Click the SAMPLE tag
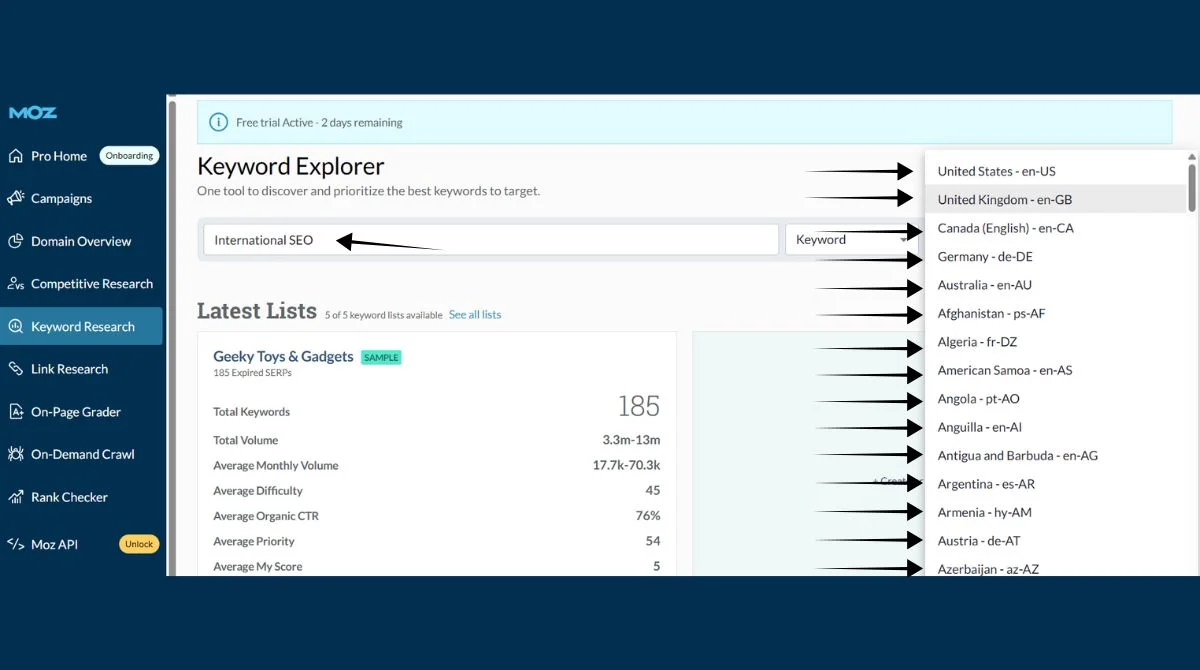Image resolution: width=1200 pixels, height=670 pixels. [x=381, y=357]
